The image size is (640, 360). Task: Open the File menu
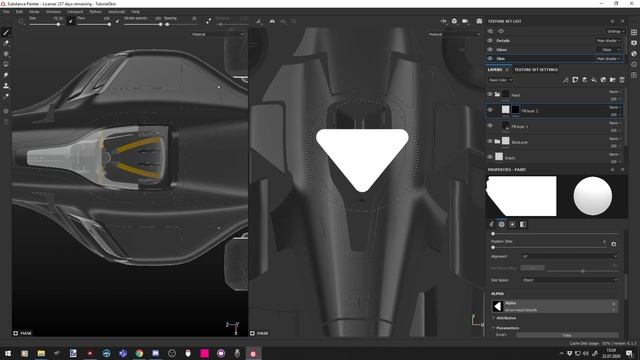click(6, 12)
